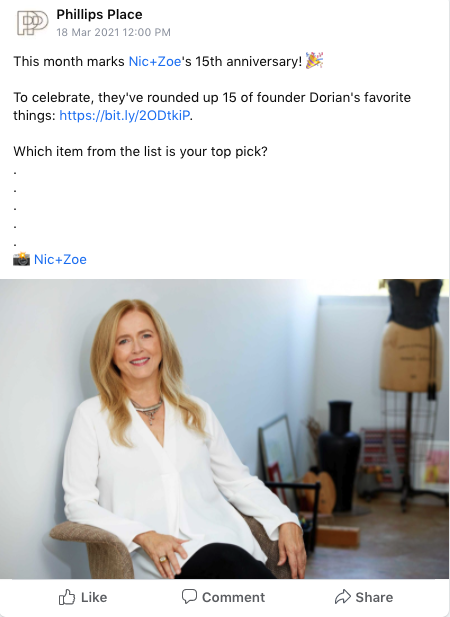Open the Nic+Zoe mention in first sentence
Viewport: 450px width, 617px height.
[x=155, y=61]
